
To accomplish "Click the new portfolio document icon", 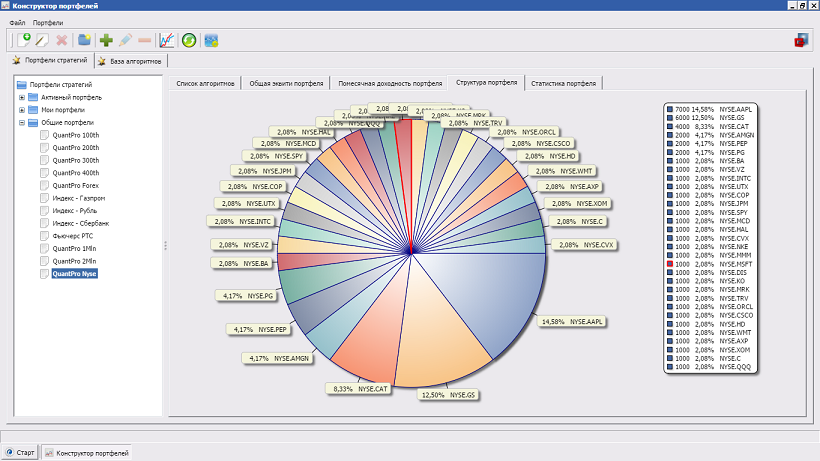I will [x=24, y=40].
